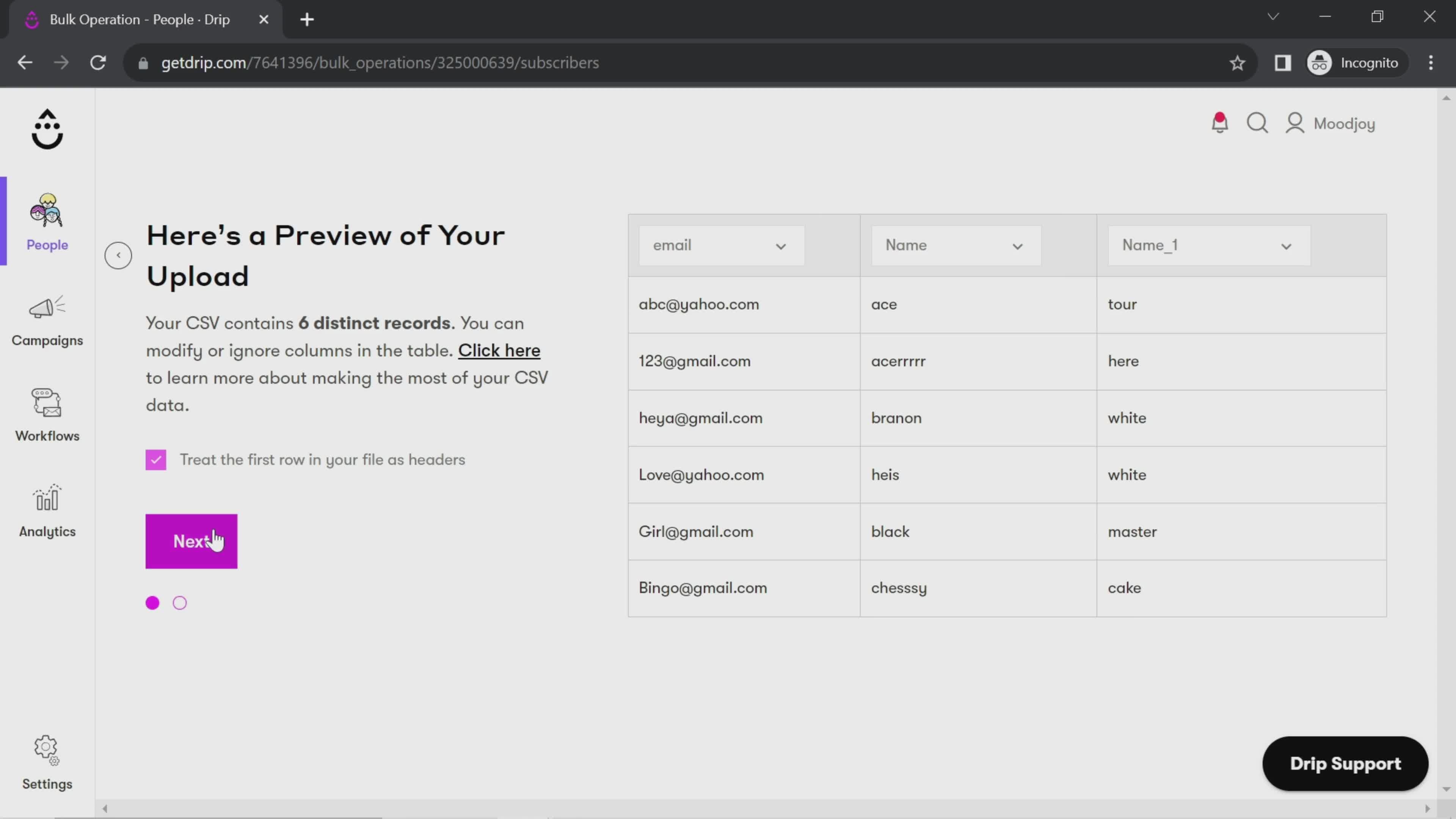
Task: Open Settings page
Action: click(x=47, y=763)
